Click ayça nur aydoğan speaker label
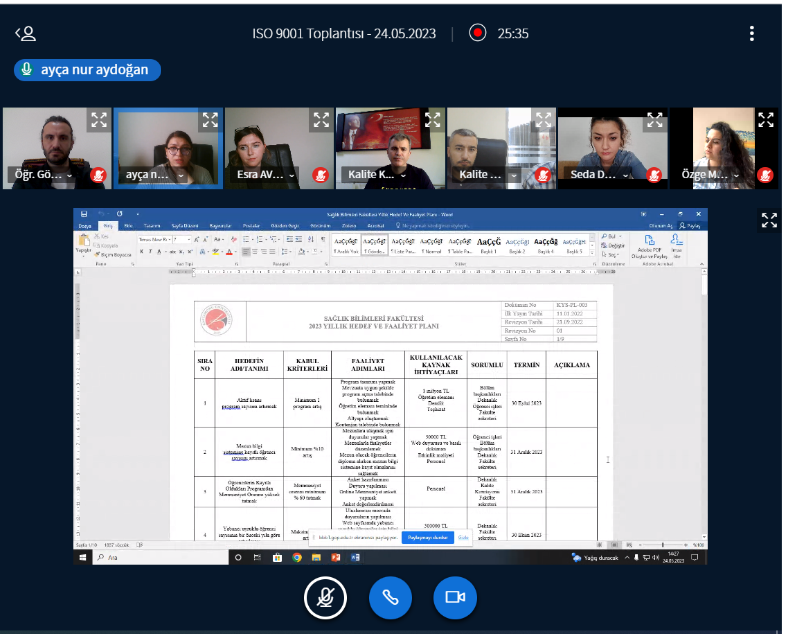This screenshot has height=634, width=786. 88,70
